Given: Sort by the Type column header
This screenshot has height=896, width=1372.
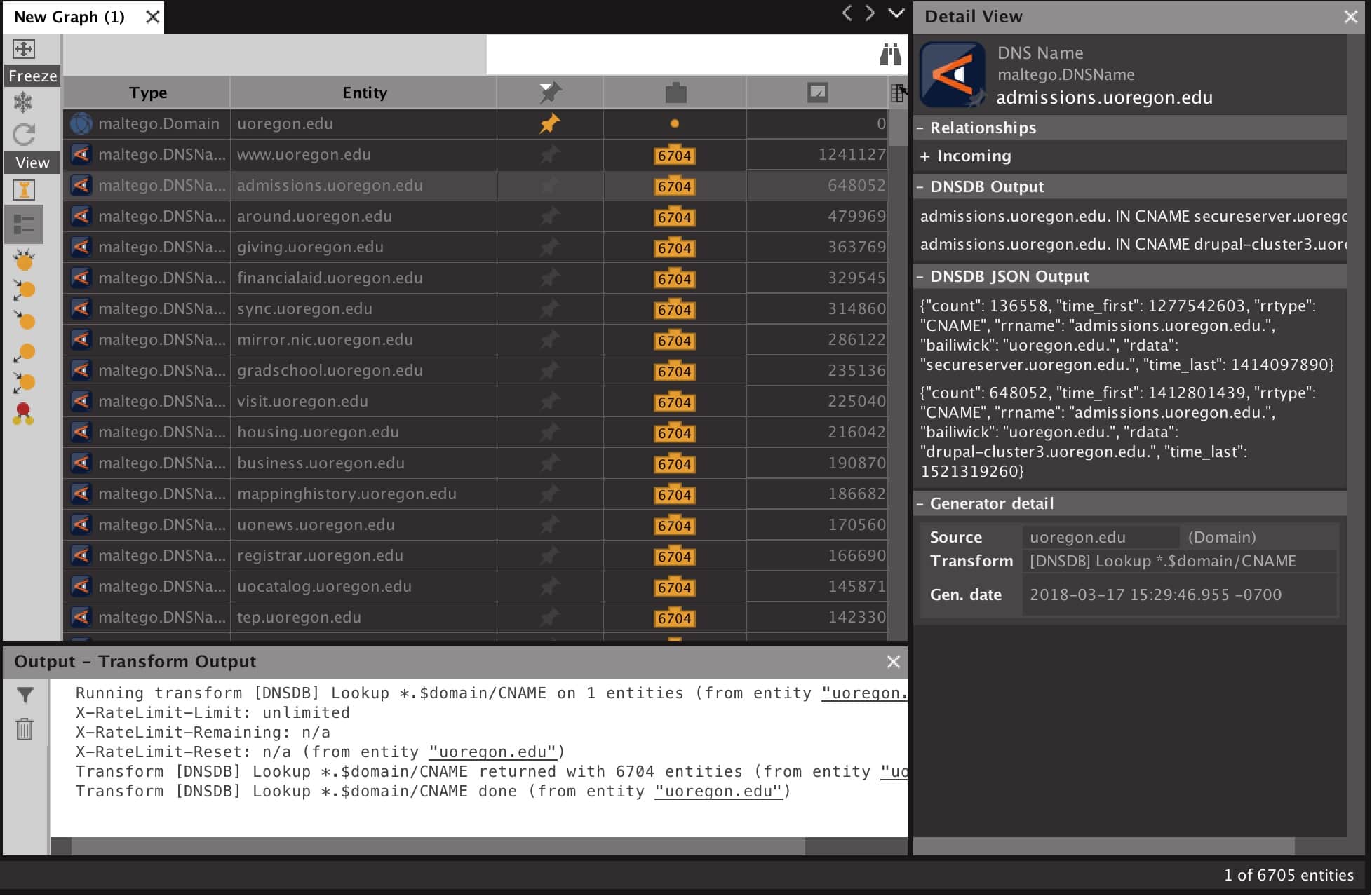Looking at the screenshot, I should pos(147,93).
